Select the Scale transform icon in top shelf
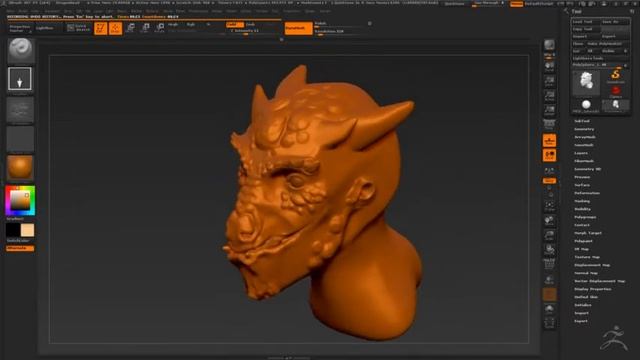The height and width of the screenshot is (360, 640). (x=145, y=28)
